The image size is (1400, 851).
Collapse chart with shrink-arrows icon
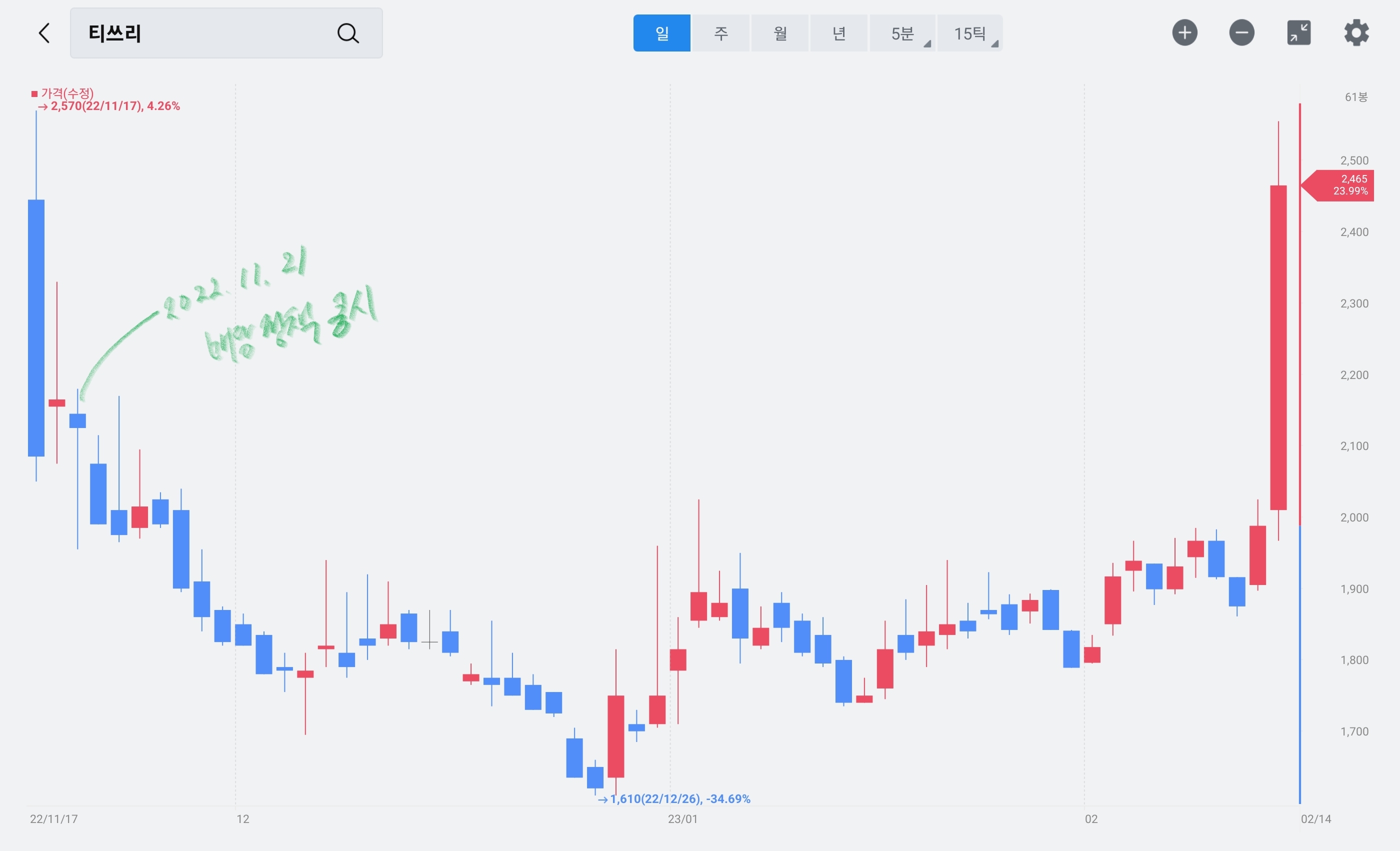pyautogui.click(x=1299, y=32)
